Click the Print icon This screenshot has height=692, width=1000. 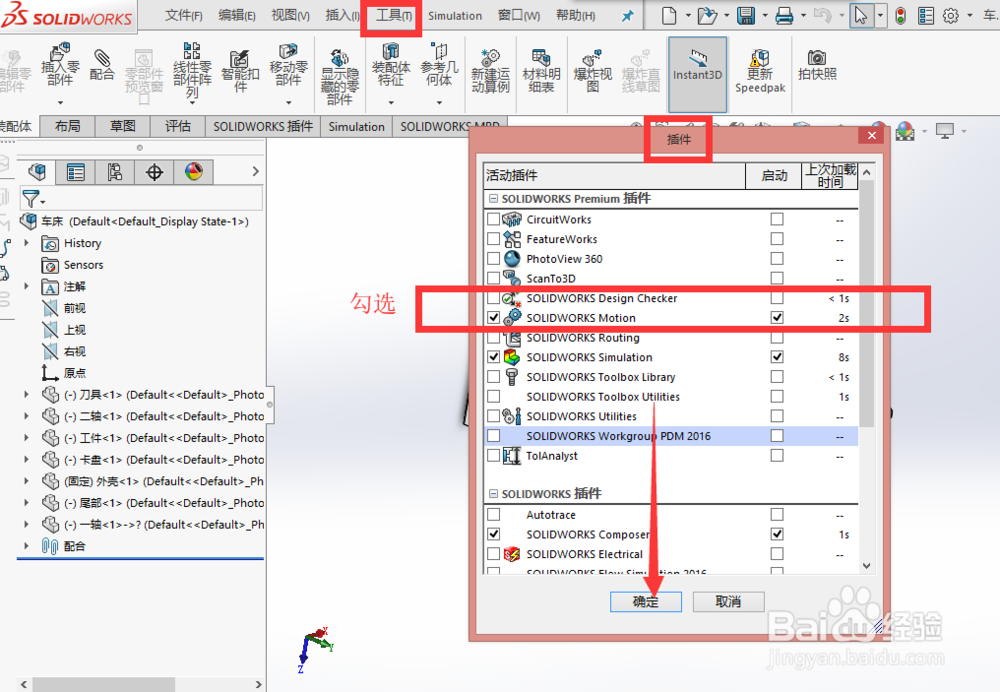click(x=784, y=15)
